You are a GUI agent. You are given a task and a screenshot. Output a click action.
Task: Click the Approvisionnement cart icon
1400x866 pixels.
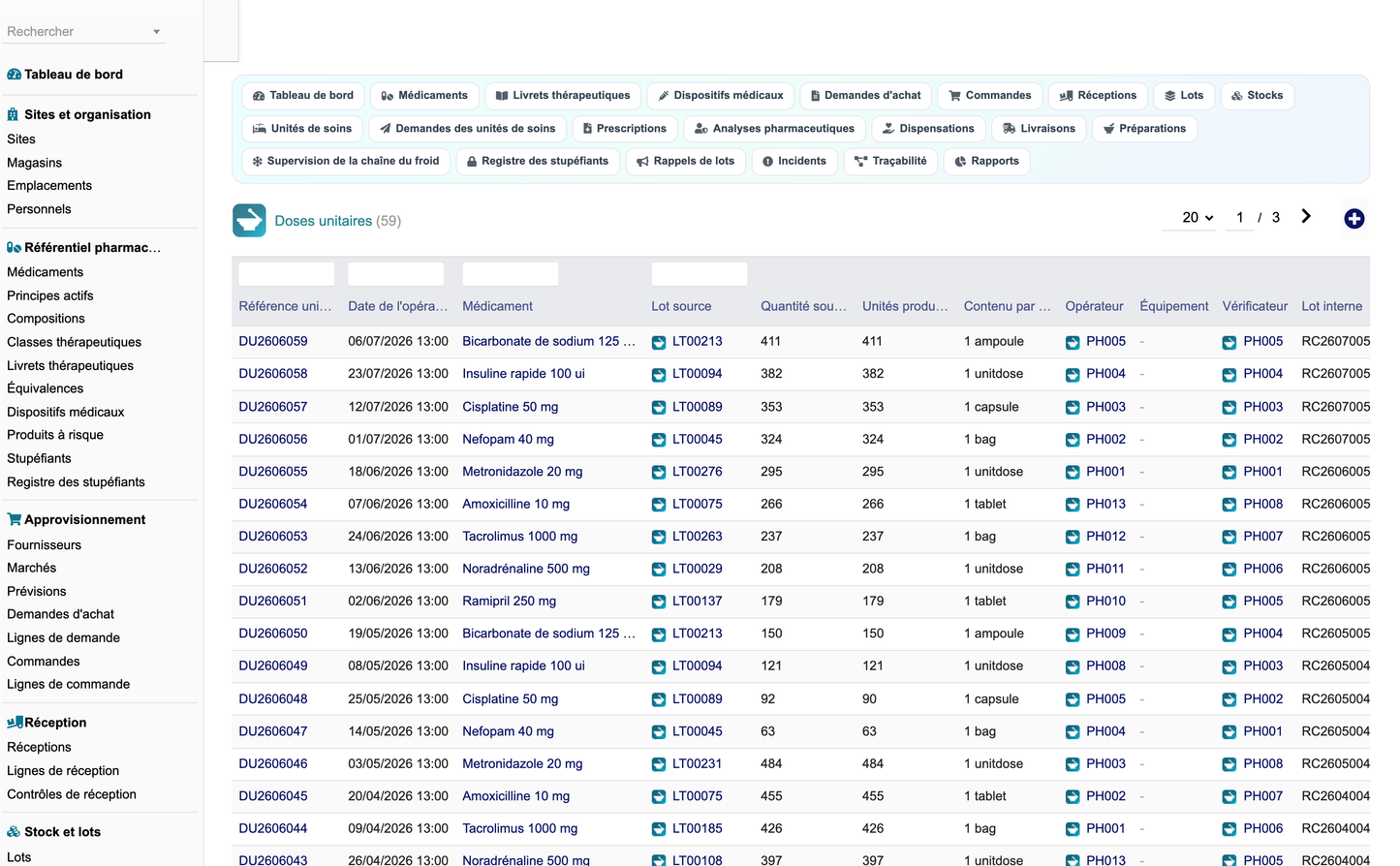click(x=14, y=519)
